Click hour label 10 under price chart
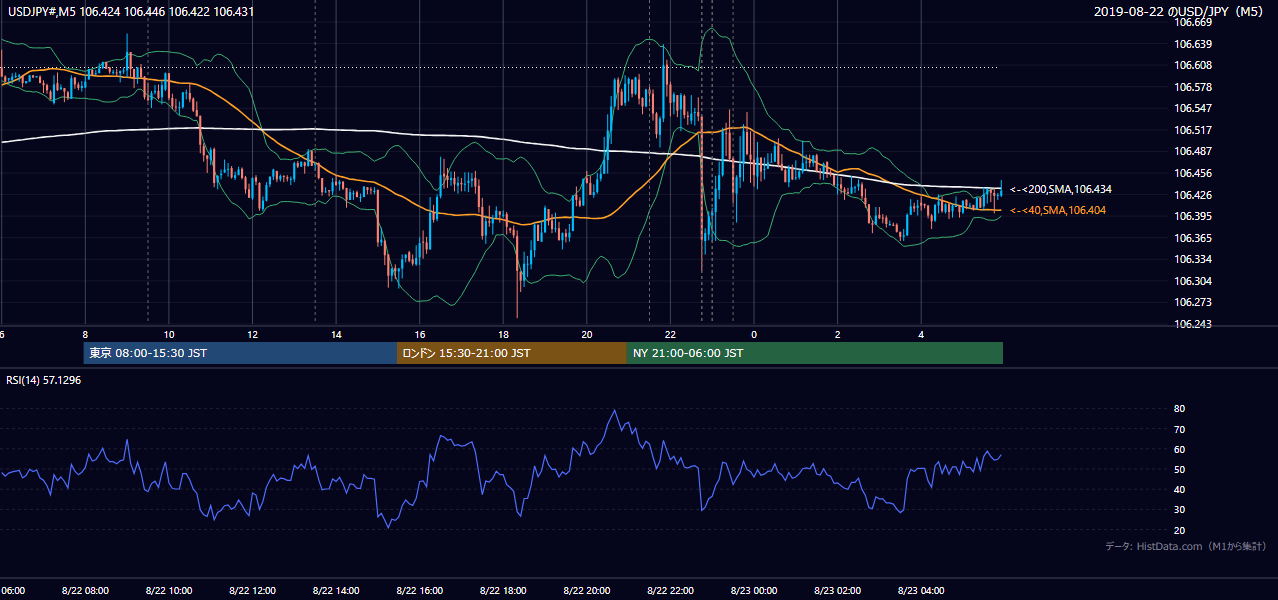The image size is (1278, 600). (169, 335)
